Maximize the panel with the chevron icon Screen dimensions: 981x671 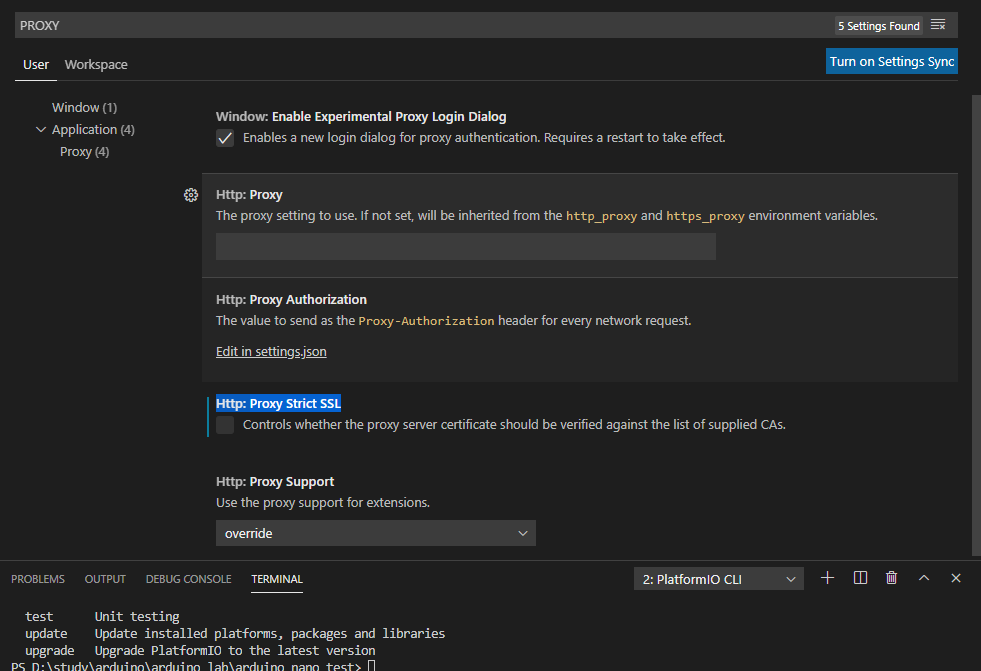pyautogui.click(x=923, y=578)
